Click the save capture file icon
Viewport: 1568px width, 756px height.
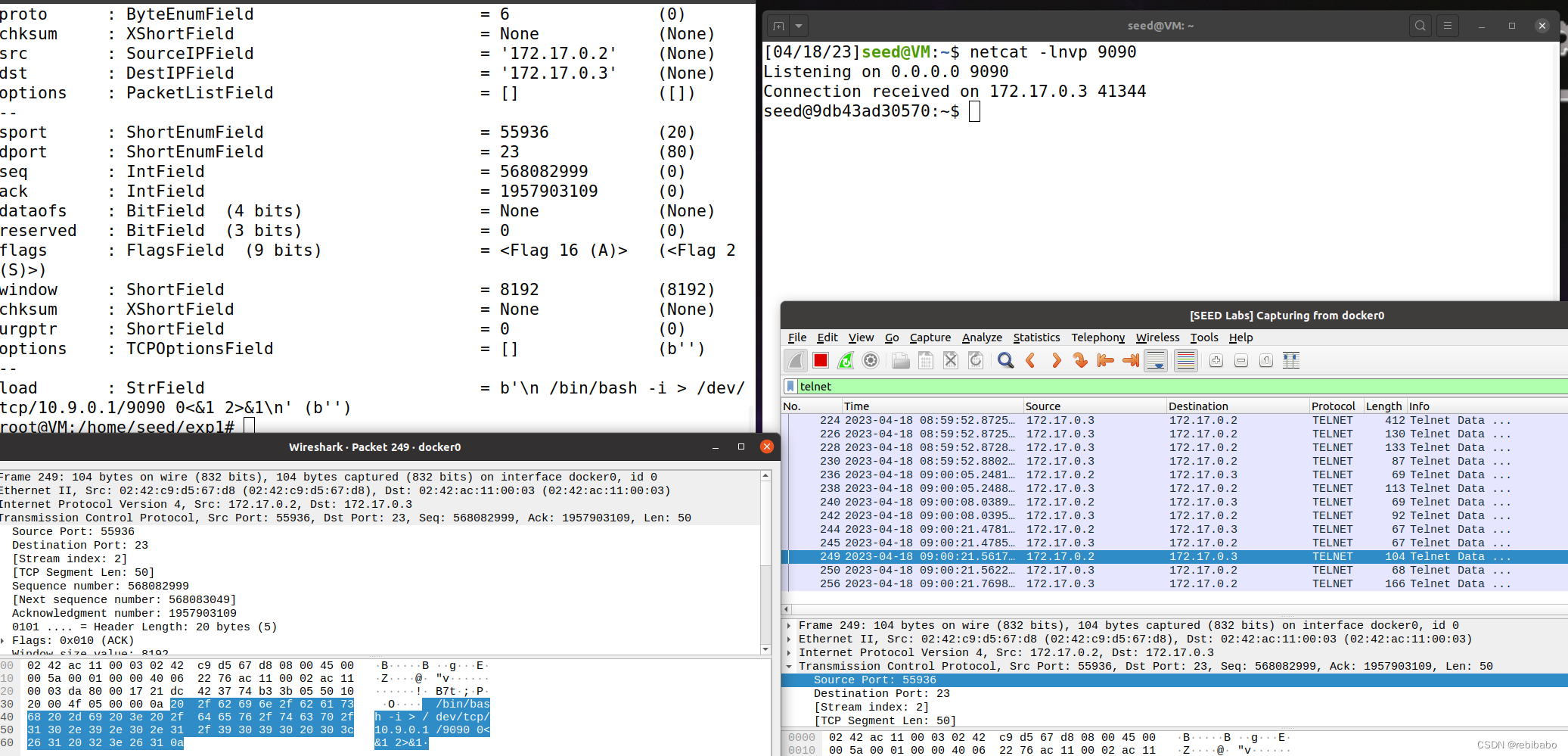[925, 361]
